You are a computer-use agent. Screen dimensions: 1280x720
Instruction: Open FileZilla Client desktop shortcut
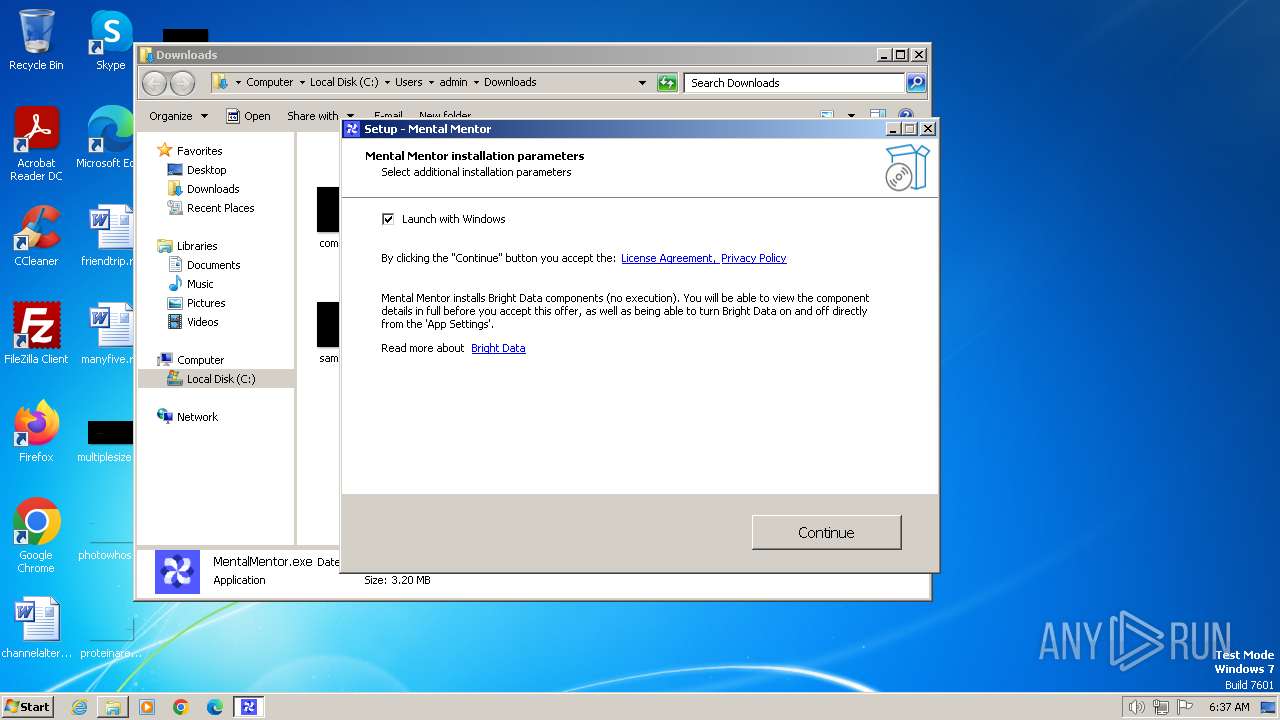pos(36,334)
